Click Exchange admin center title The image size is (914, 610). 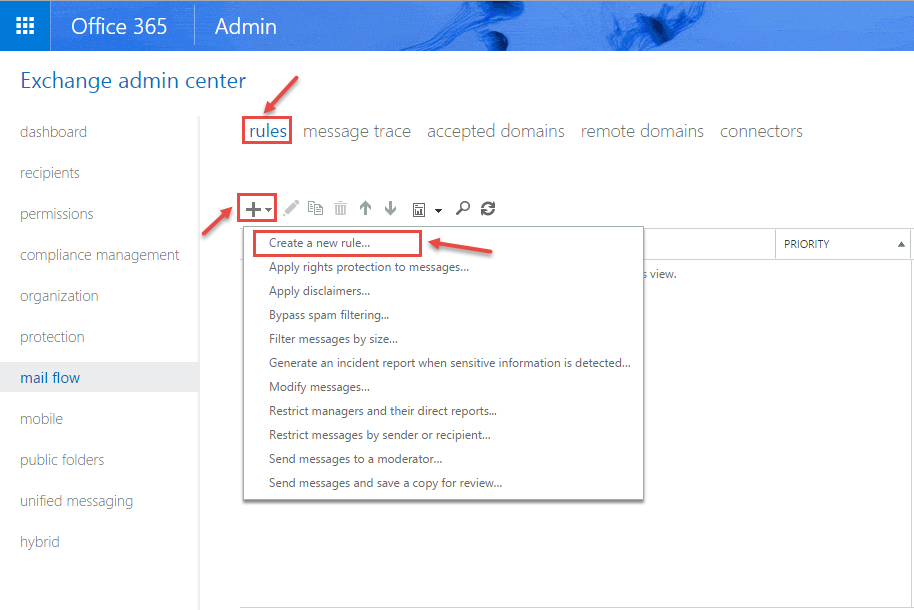click(133, 80)
